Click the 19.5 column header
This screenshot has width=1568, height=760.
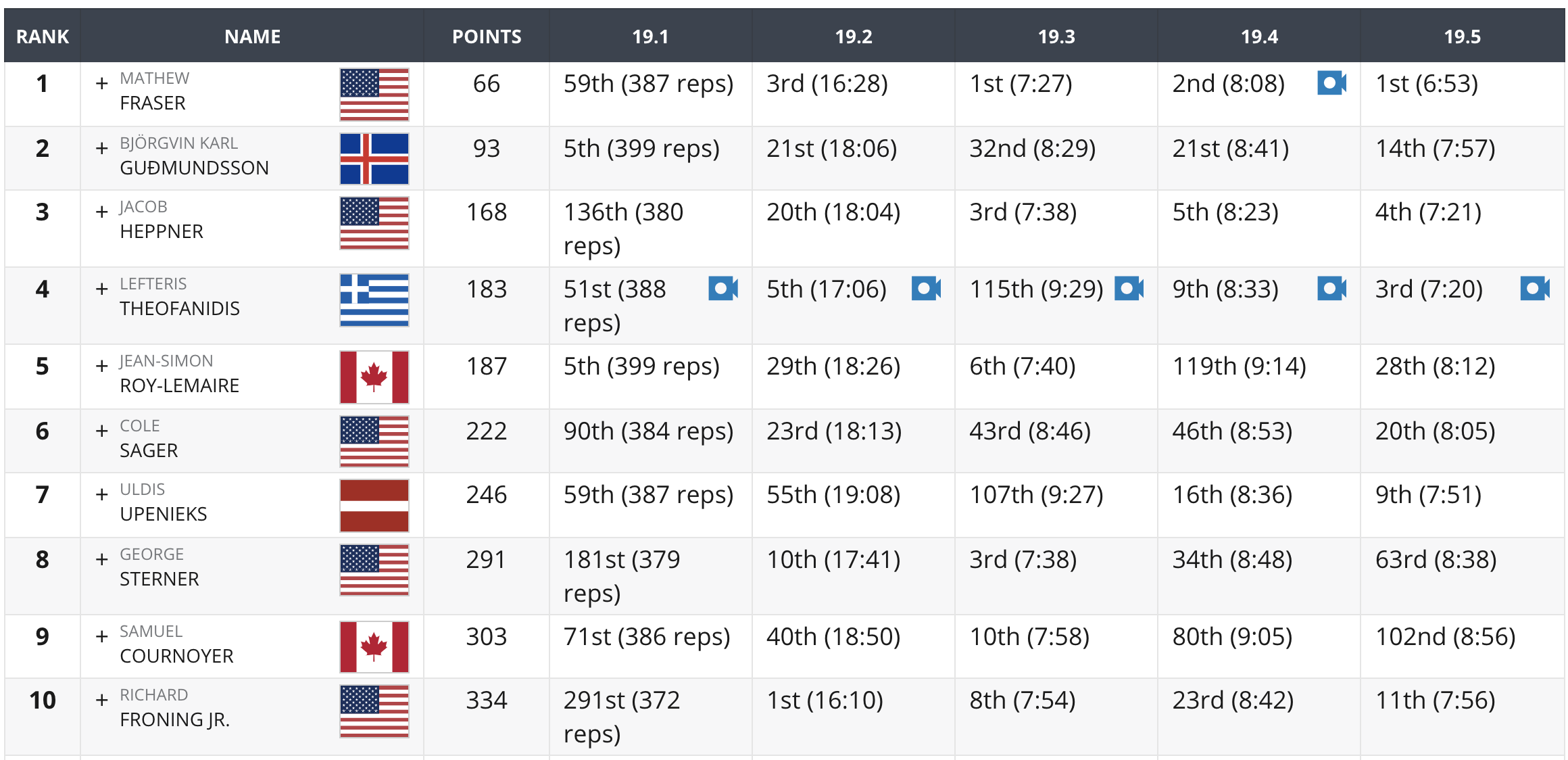click(x=1463, y=36)
